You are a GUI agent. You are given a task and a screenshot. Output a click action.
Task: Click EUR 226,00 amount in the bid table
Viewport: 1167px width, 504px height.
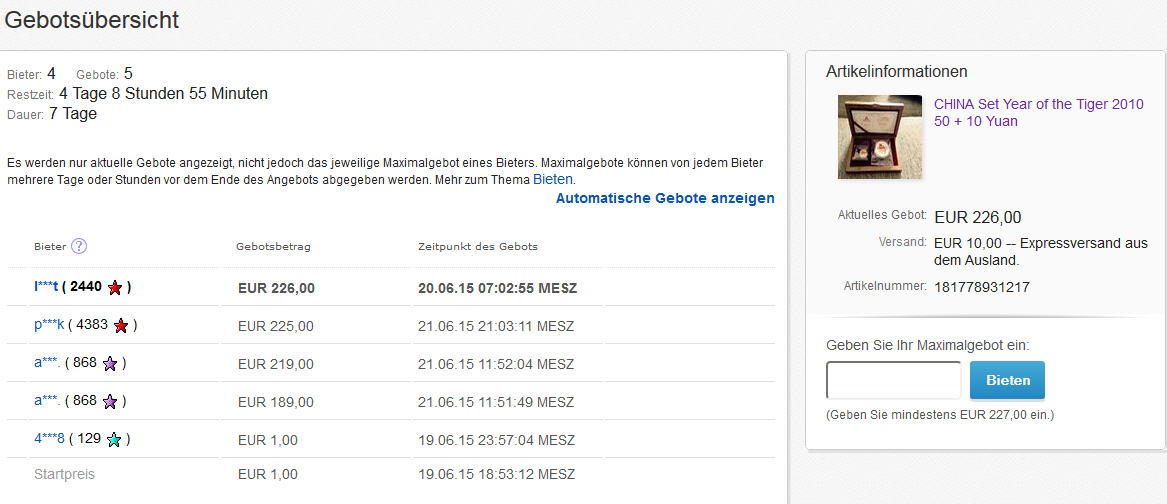[276, 288]
